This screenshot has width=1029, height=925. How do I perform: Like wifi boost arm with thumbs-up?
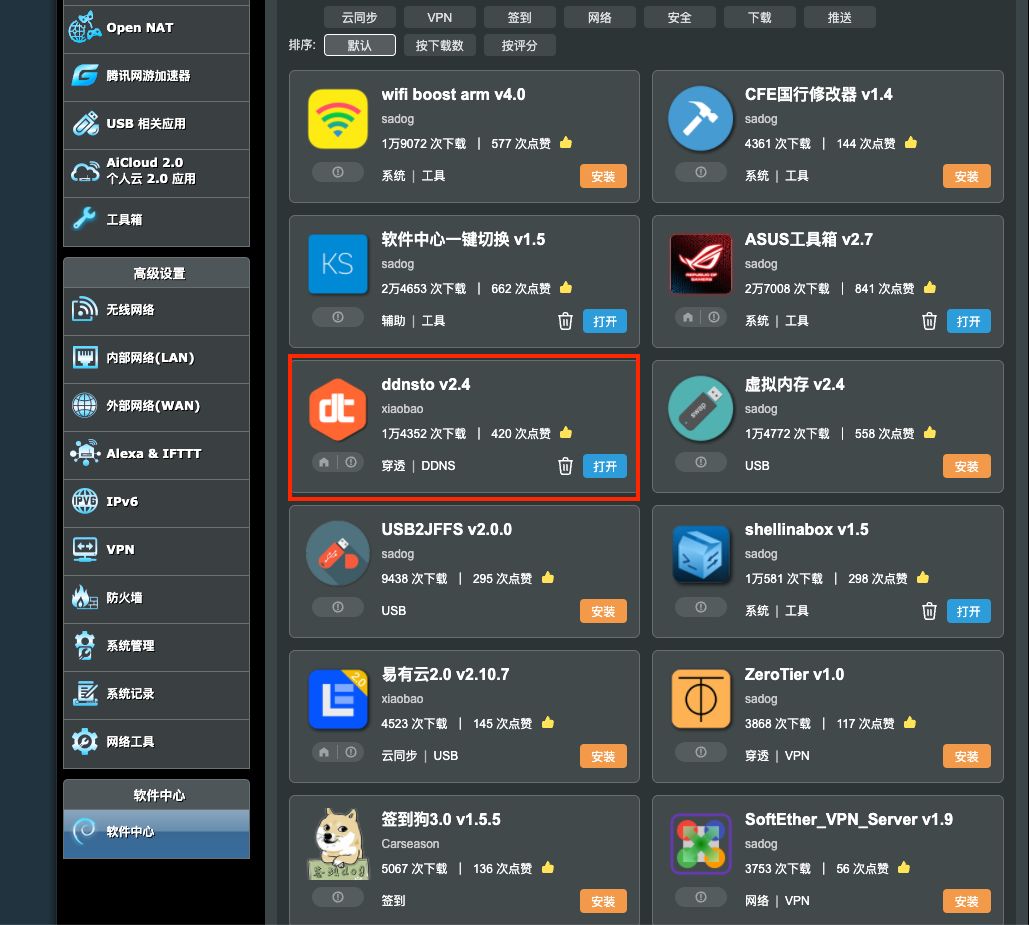(566, 142)
